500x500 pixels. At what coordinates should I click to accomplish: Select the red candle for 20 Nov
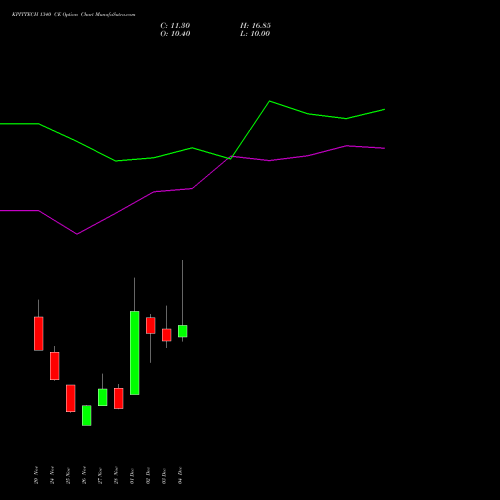[x=39, y=334]
